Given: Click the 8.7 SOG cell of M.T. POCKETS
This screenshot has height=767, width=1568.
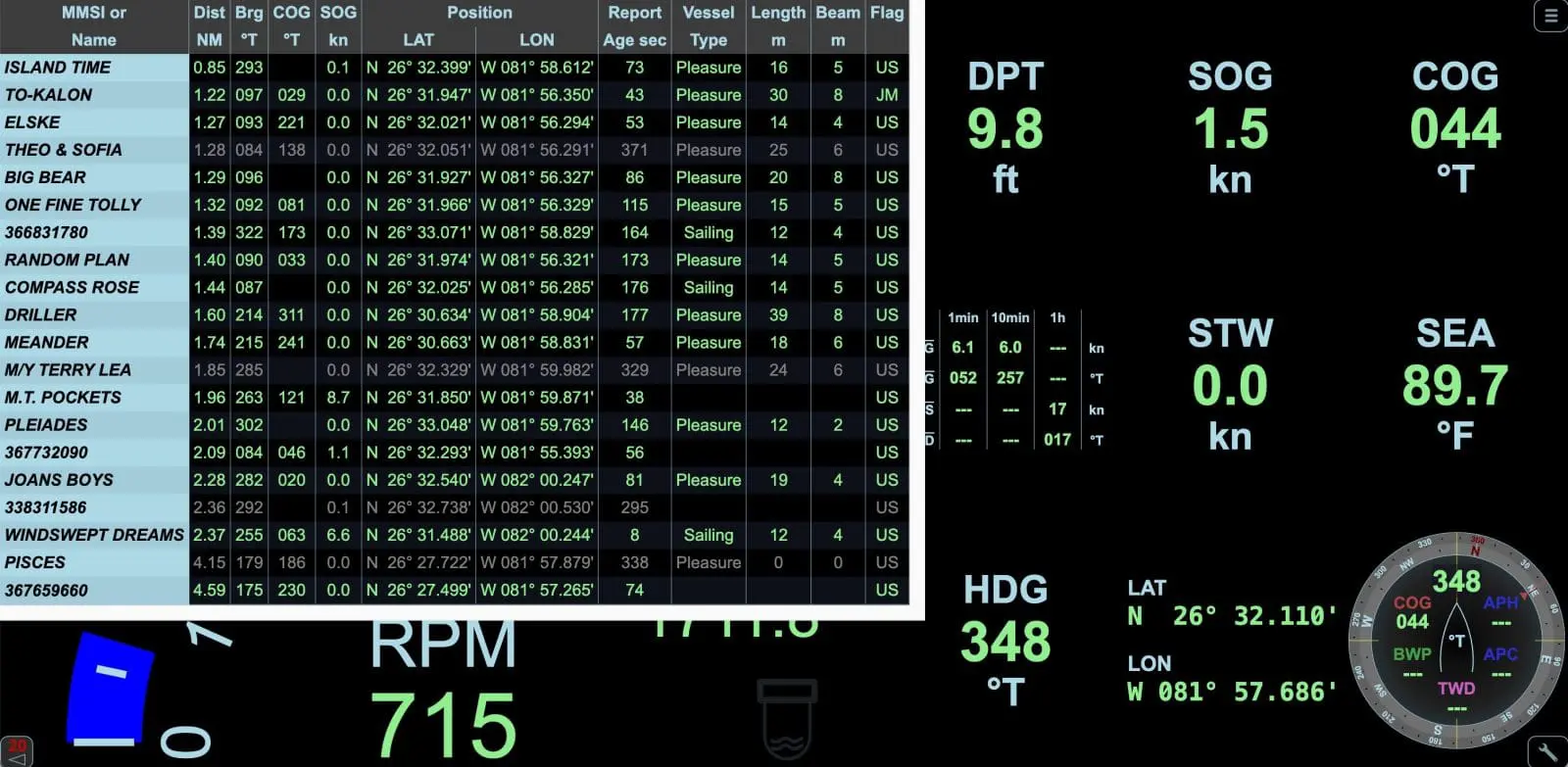Looking at the screenshot, I should point(338,397).
